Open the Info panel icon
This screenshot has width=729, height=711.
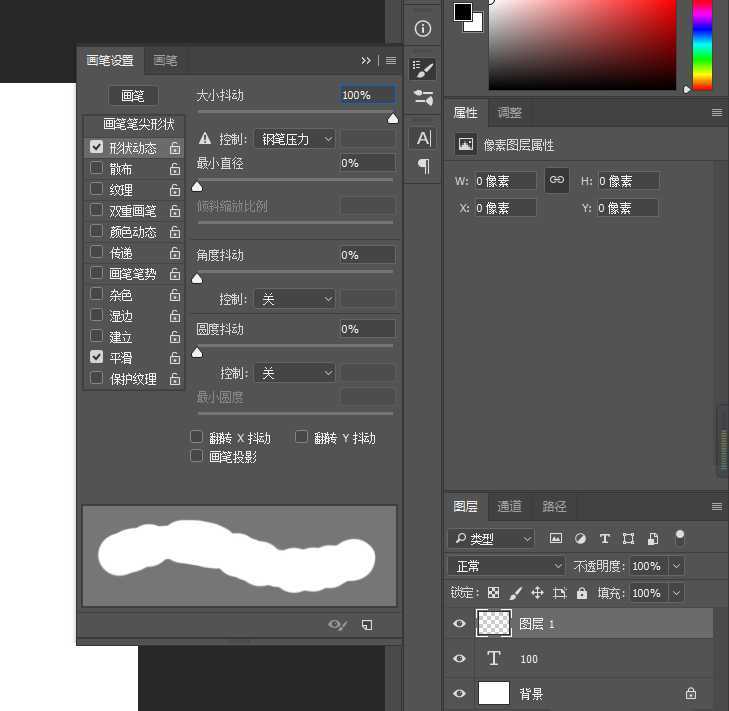423,28
